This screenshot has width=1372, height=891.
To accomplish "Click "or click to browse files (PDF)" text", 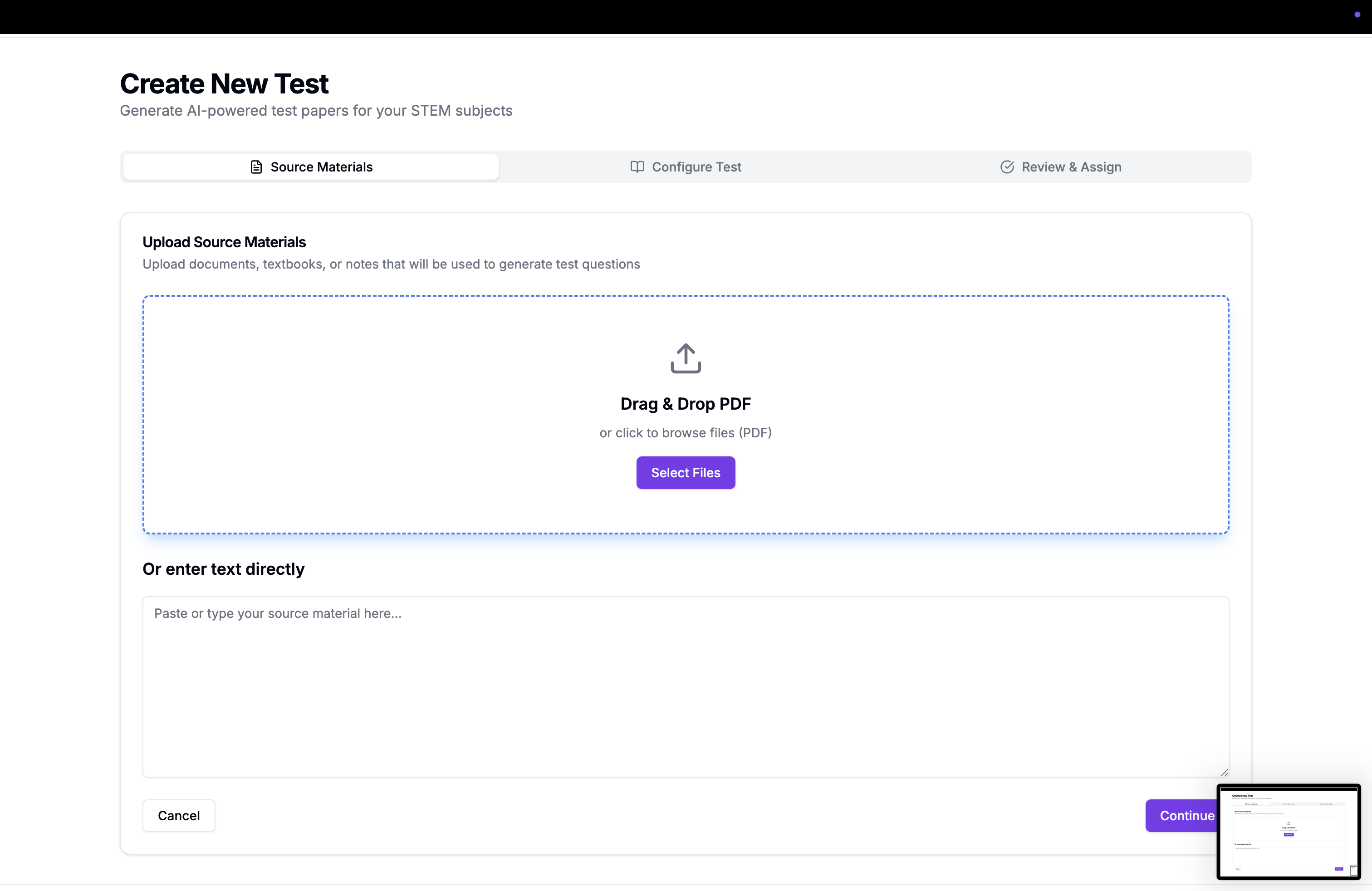I will pos(686,433).
